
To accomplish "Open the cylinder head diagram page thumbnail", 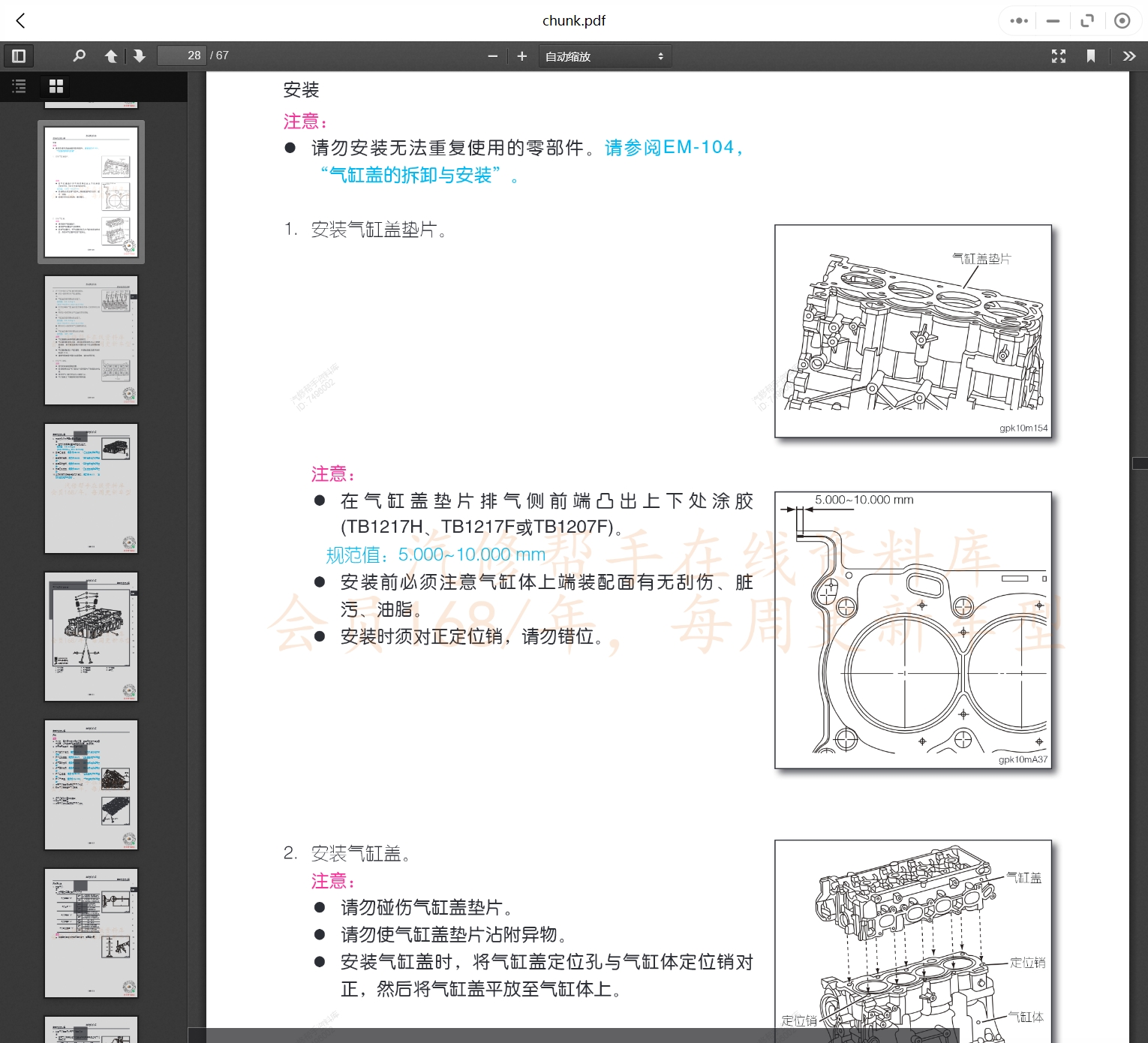I will (91, 636).
